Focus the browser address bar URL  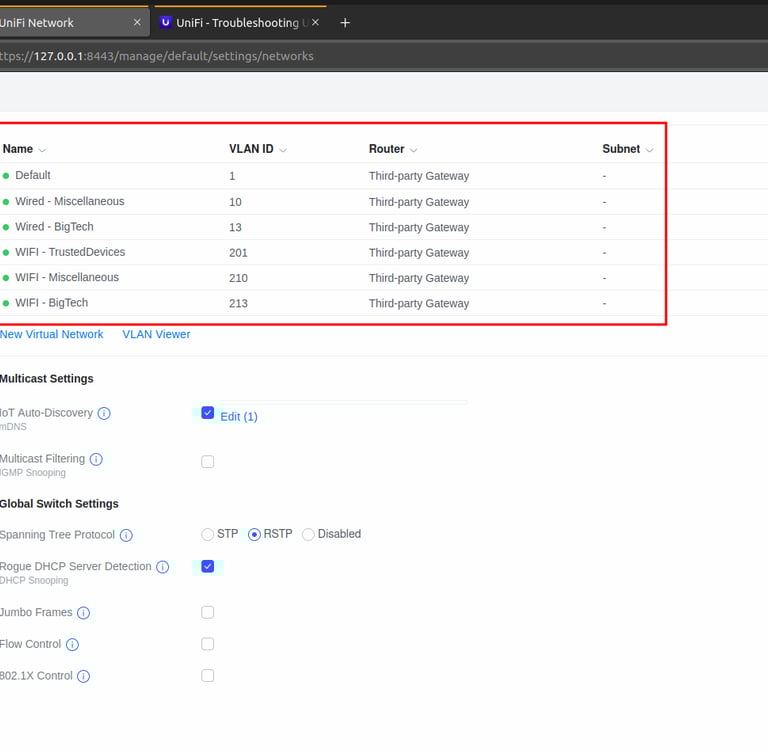[157, 56]
